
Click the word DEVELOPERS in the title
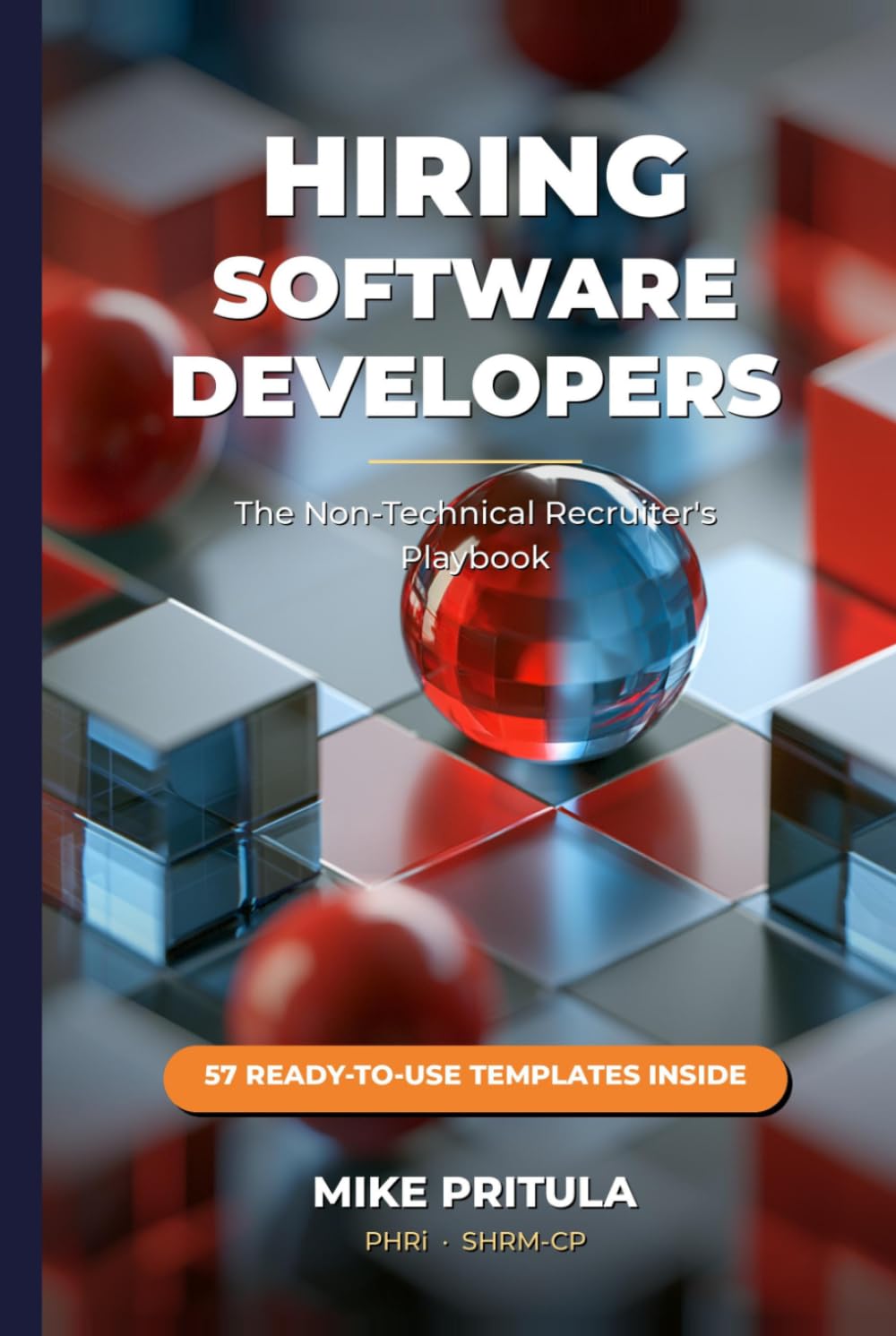475,385
